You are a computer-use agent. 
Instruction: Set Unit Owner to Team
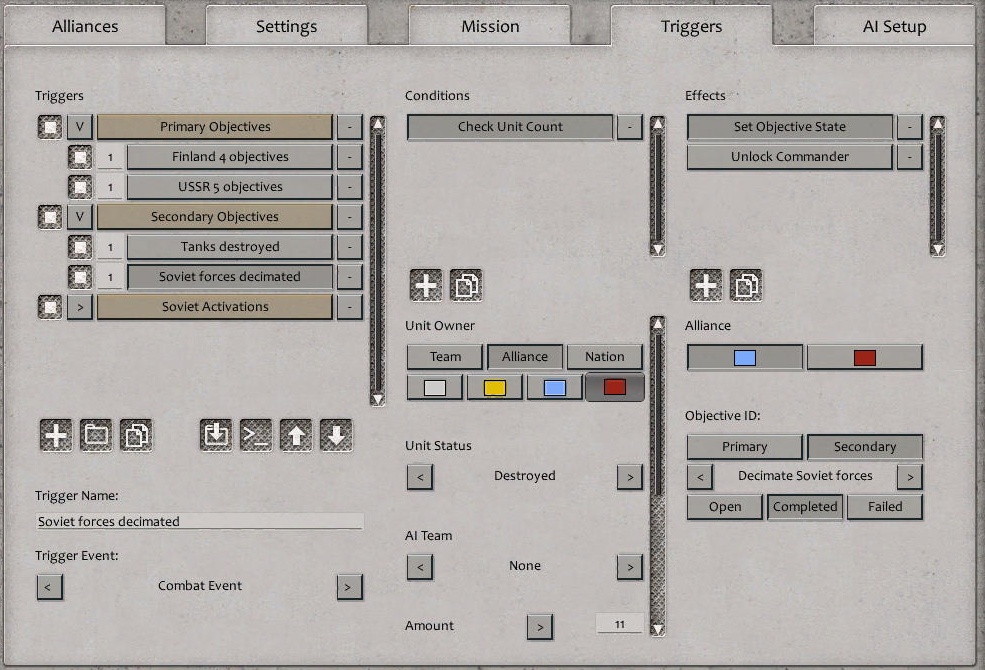pyautogui.click(x=445, y=357)
